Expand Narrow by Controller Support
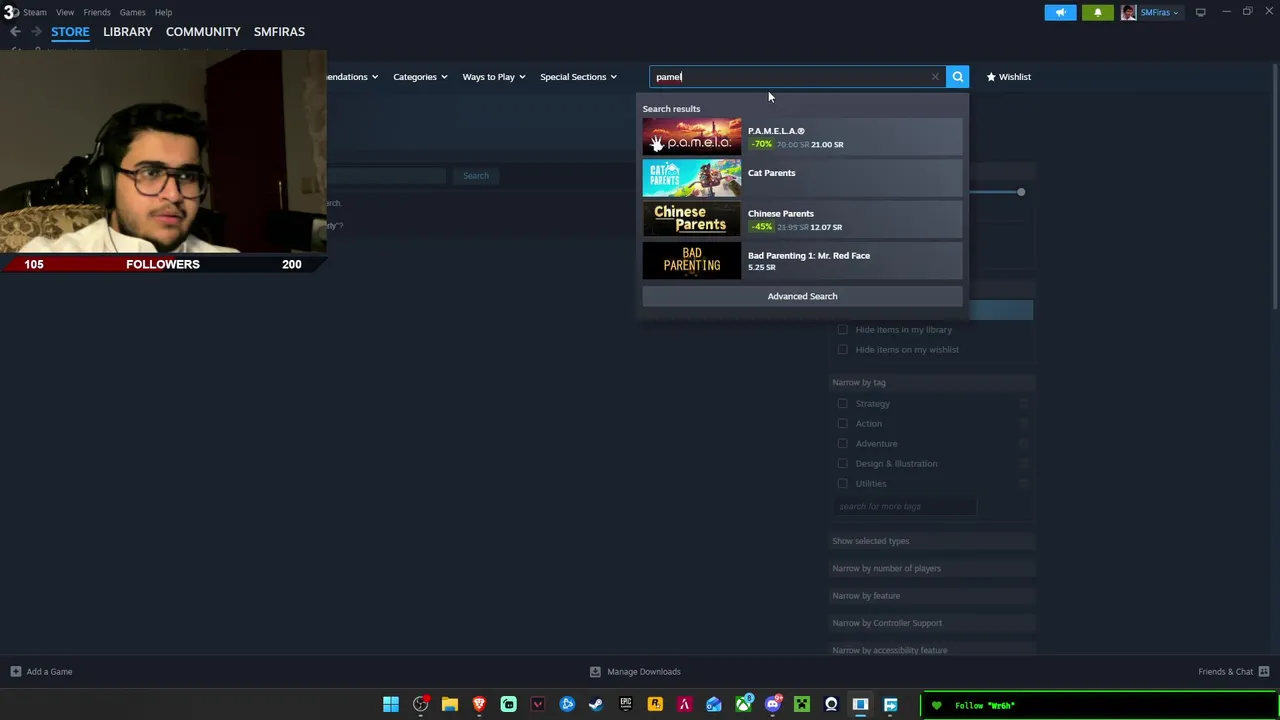This screenshot has height=720, width=1280. coord(932,623)
